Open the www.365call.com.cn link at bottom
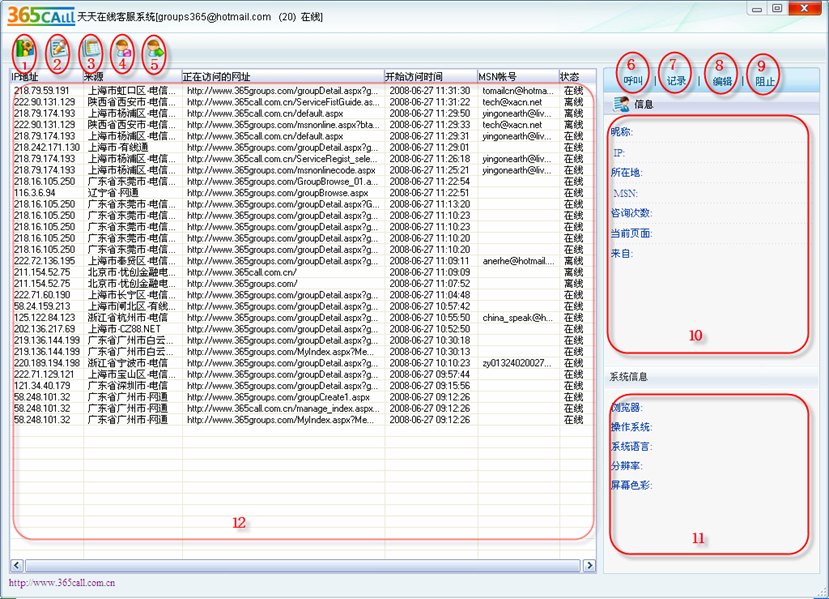This screenshot has height=599, width=829. [61, 583]
